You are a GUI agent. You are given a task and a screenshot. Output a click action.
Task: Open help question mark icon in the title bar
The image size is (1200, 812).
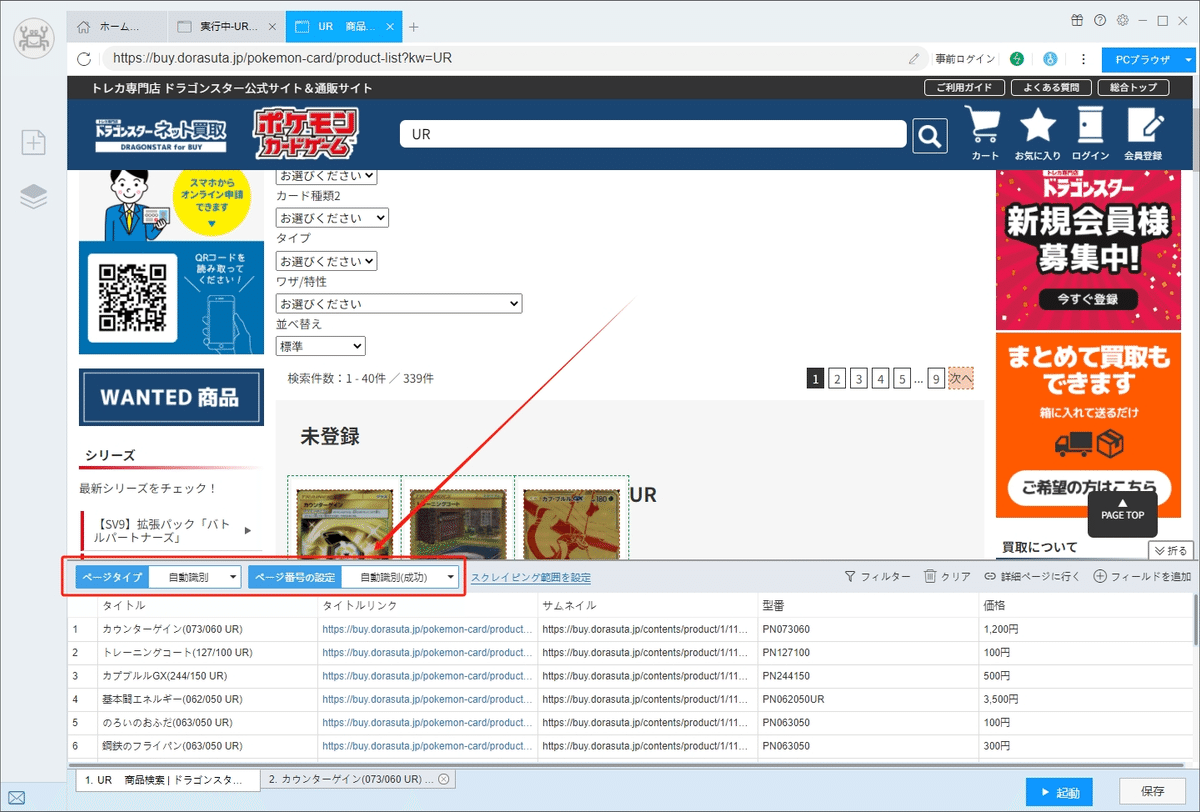tap(1100, 20)
